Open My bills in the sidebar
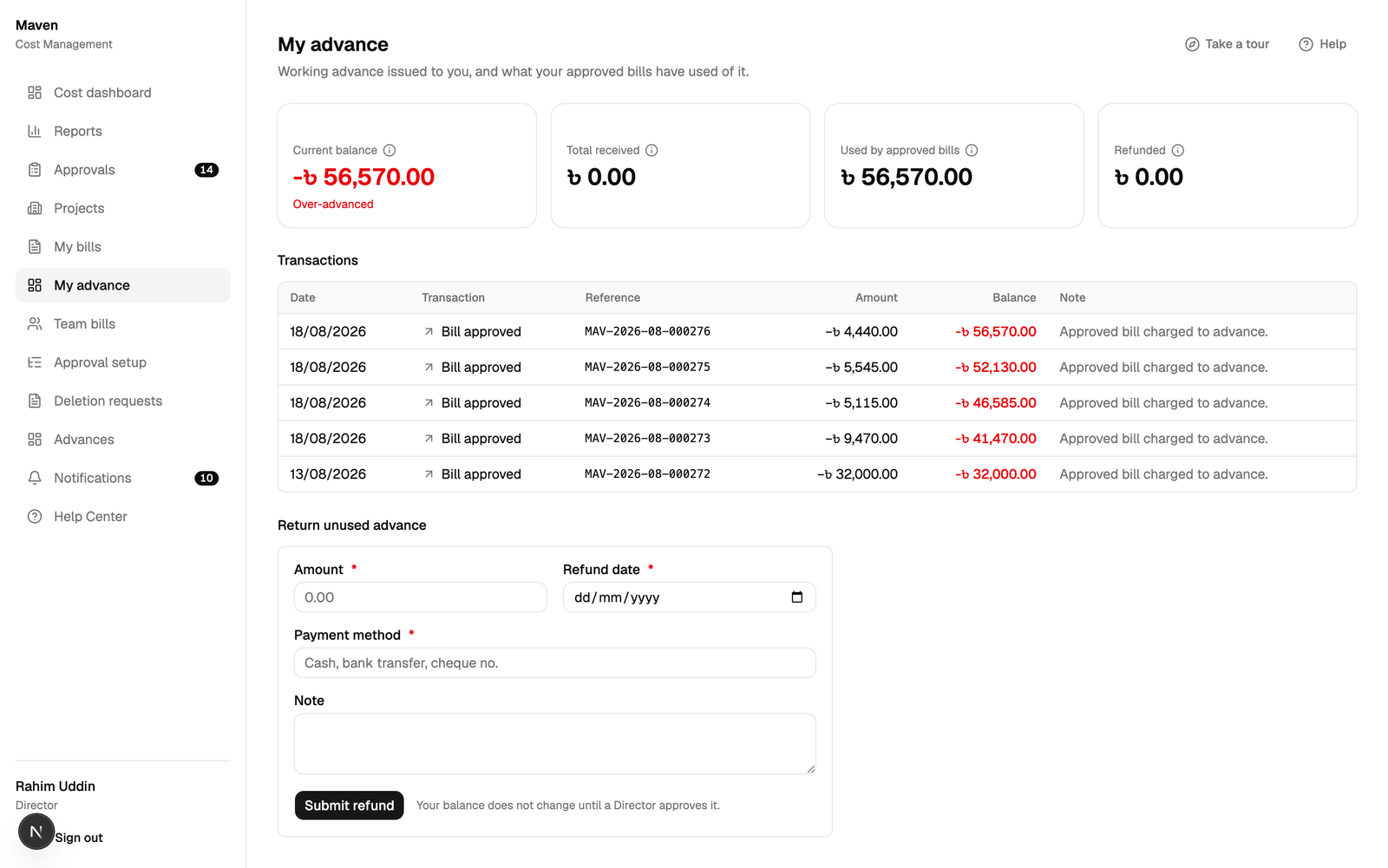This screenshot has width=1388, height=868. click(123, 247)
